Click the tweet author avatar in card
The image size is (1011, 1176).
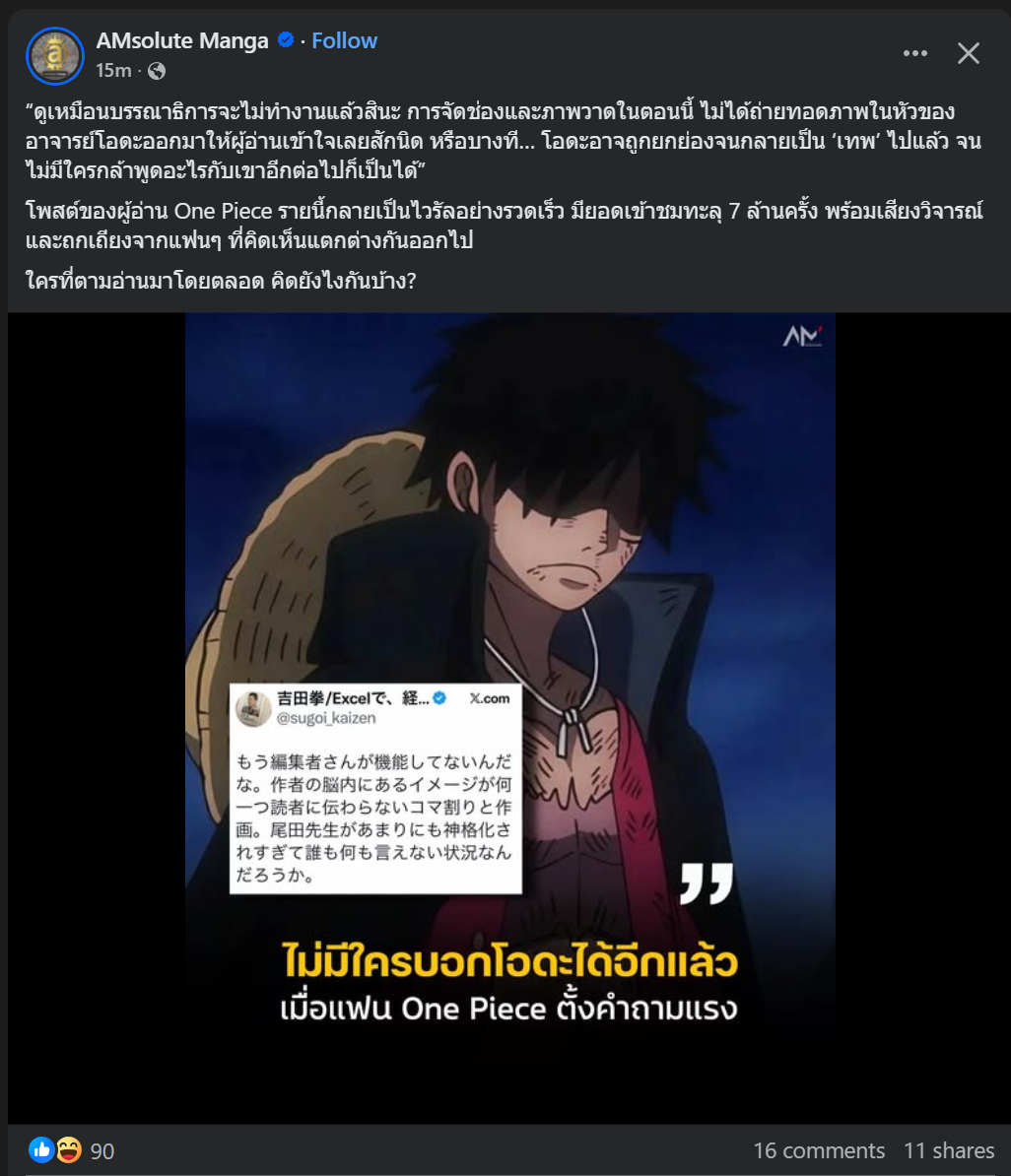click(253, 708)
